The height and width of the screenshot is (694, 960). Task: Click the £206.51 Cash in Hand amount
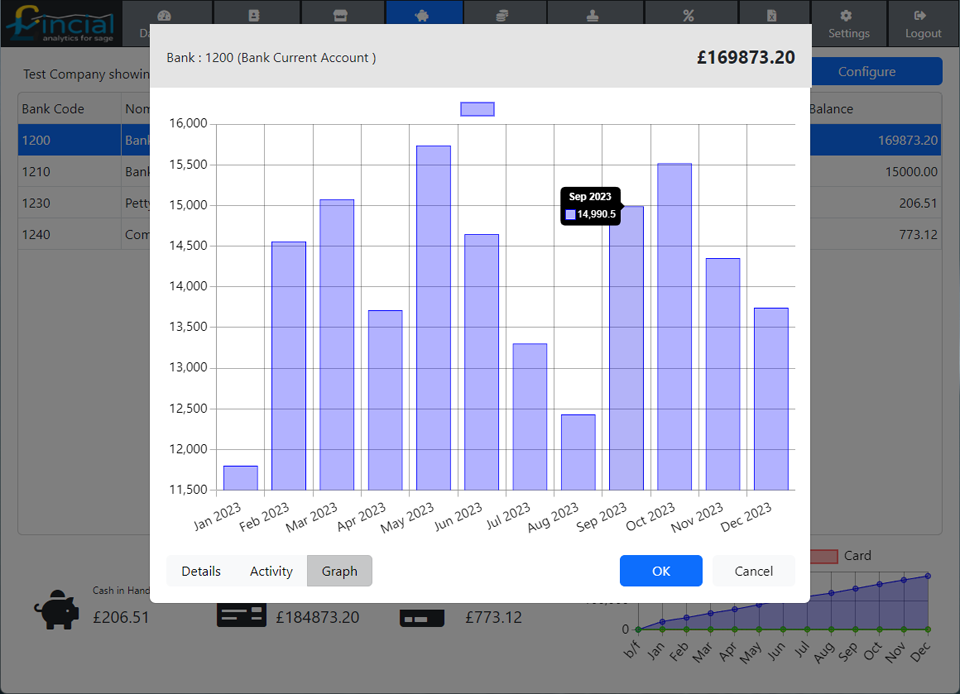pyautogui.click(x=121, y=617)
